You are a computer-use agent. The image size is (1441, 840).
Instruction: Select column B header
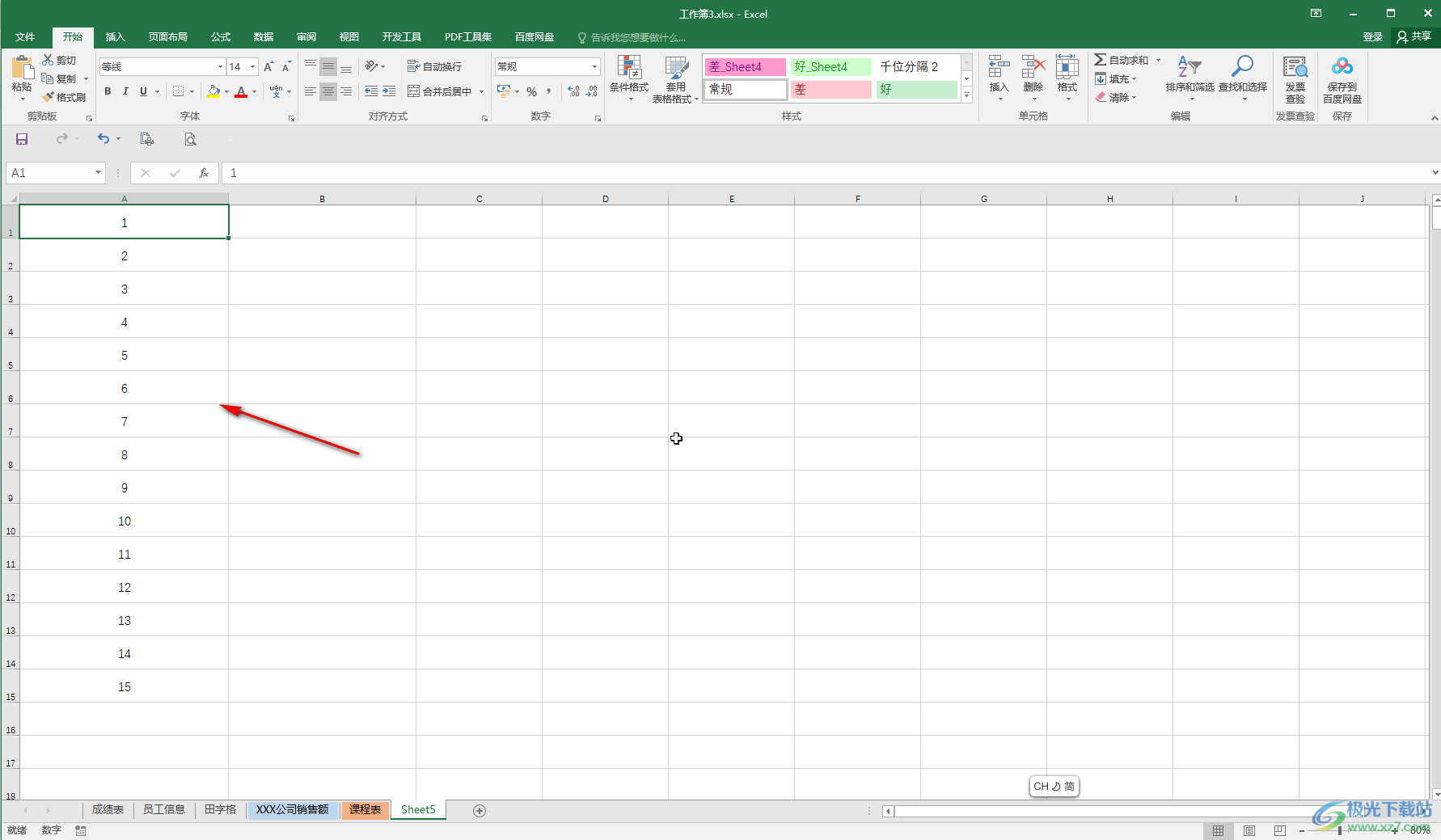pos(322,199)
